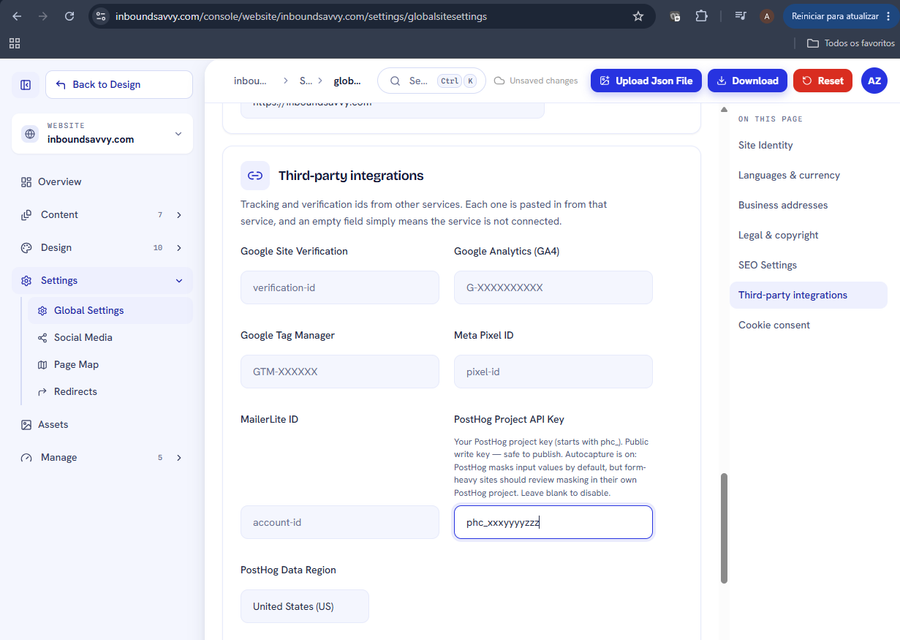Open the Chrome profile avatar A
Image resolution: width=900 pixels, height=640 pixels.
(766, 16)
